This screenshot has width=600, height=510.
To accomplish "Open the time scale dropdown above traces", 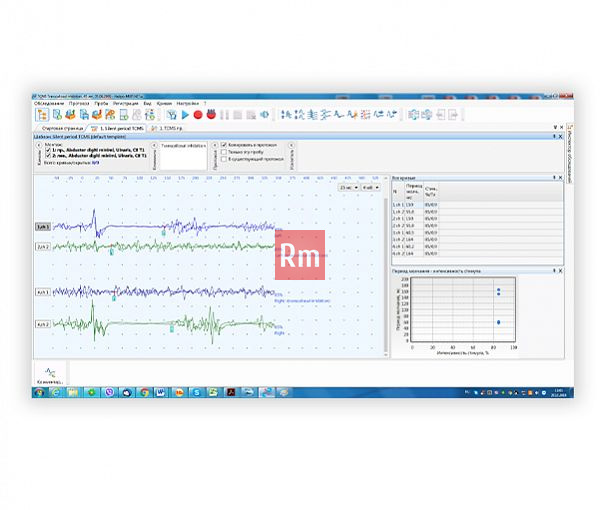I will [349, 187].
